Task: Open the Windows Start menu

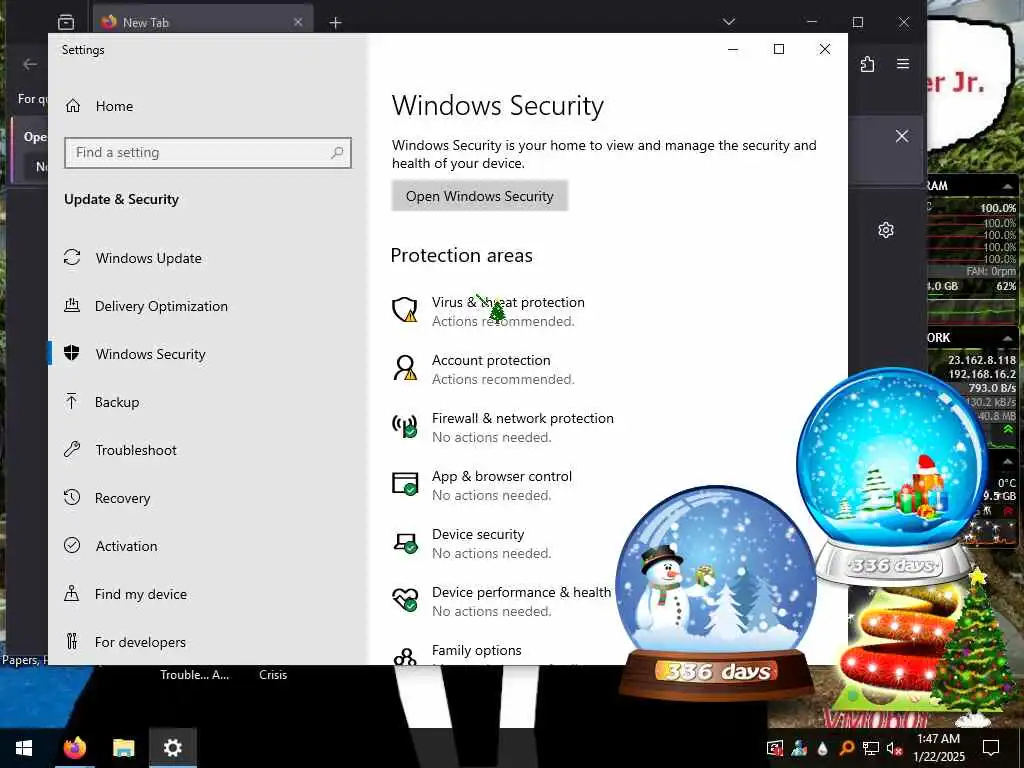Action: pos(24,748)
